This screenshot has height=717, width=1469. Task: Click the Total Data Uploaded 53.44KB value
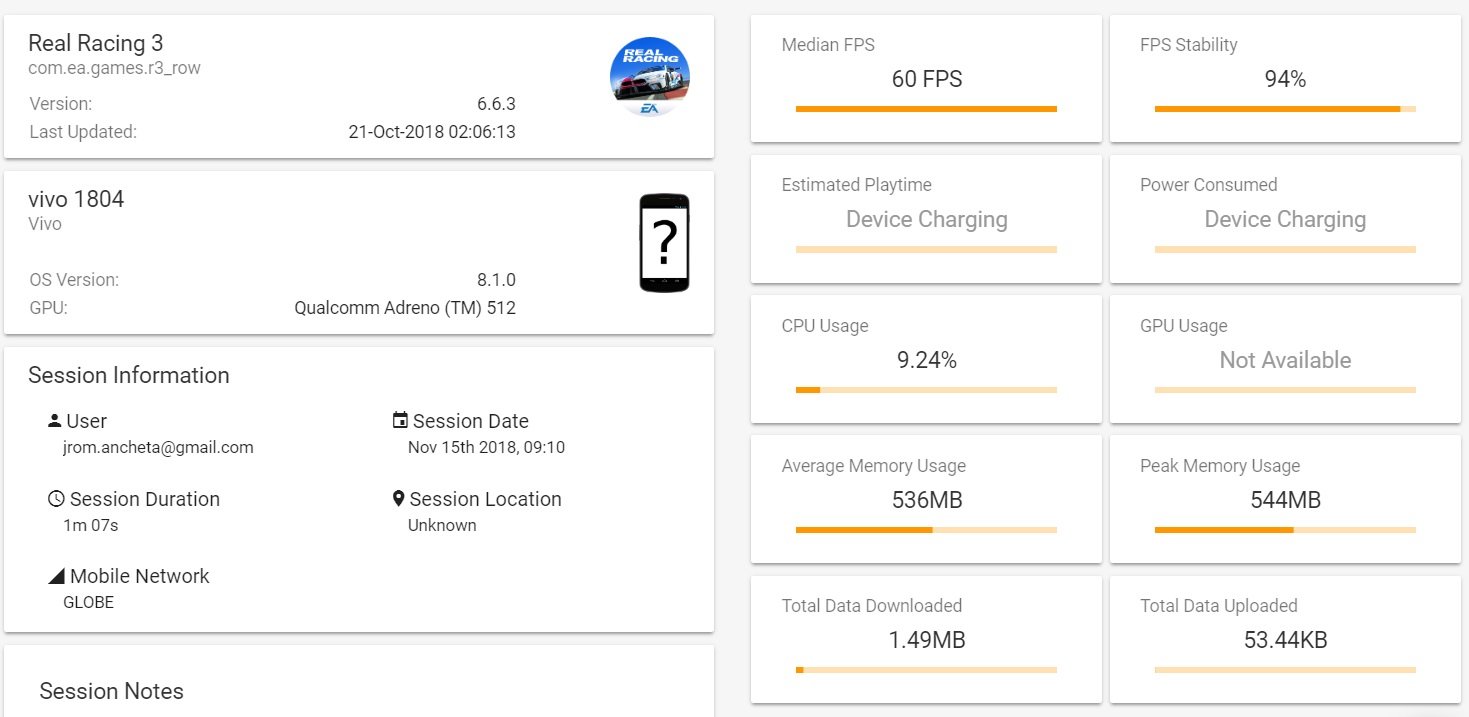[1285, 640]
